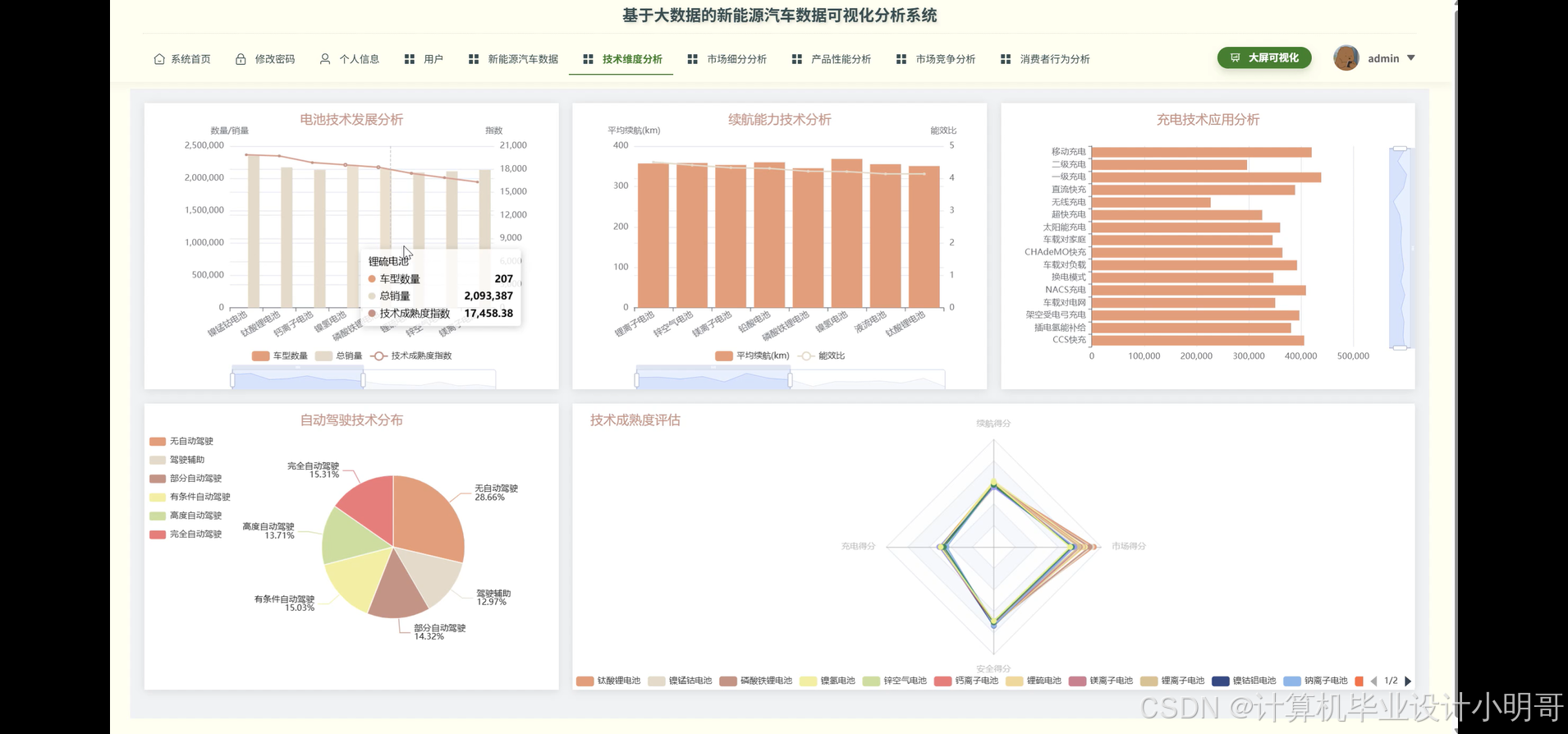Open the 市场竞争分析 menu item

936,59
